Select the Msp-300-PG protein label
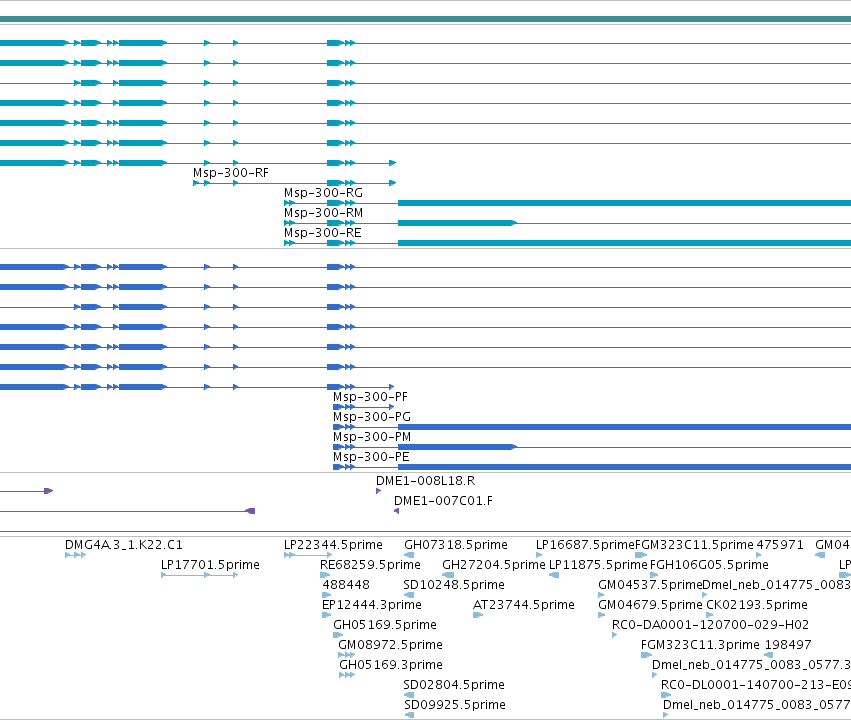Screen dimensions: 851x720 click(372, 417)
